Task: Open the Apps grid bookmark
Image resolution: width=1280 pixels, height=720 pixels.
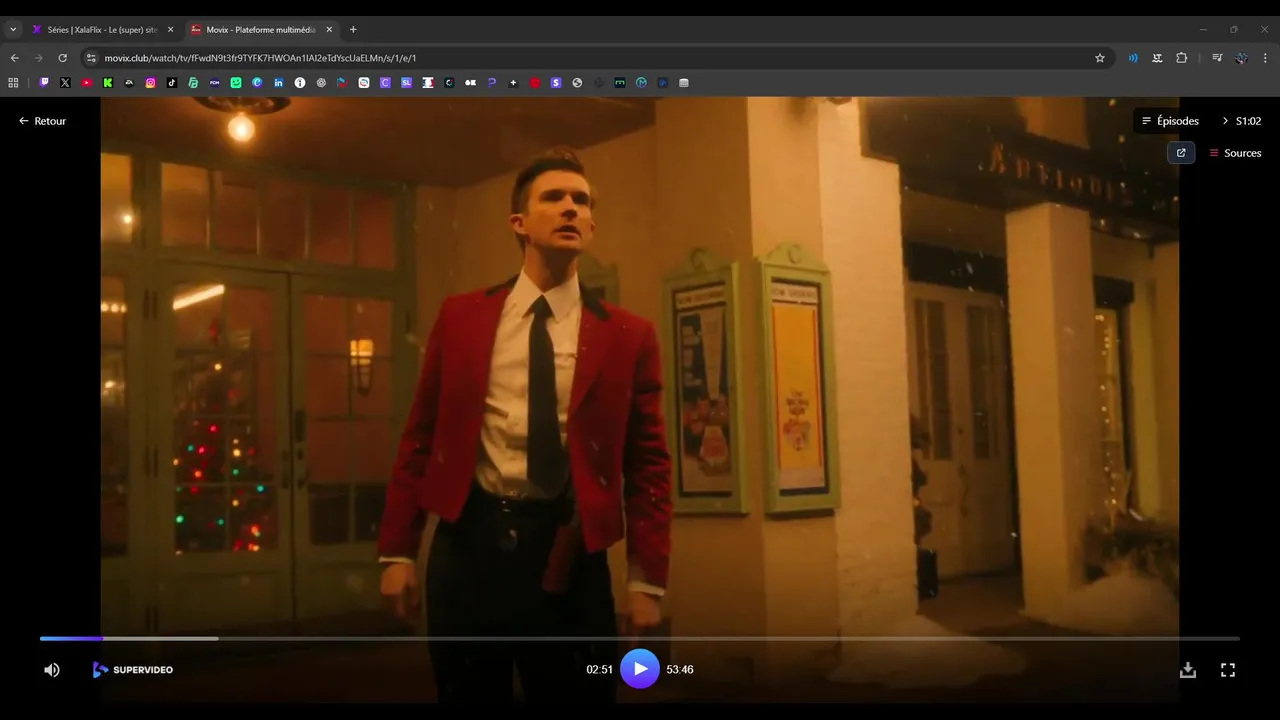Action: click(14, 83)
